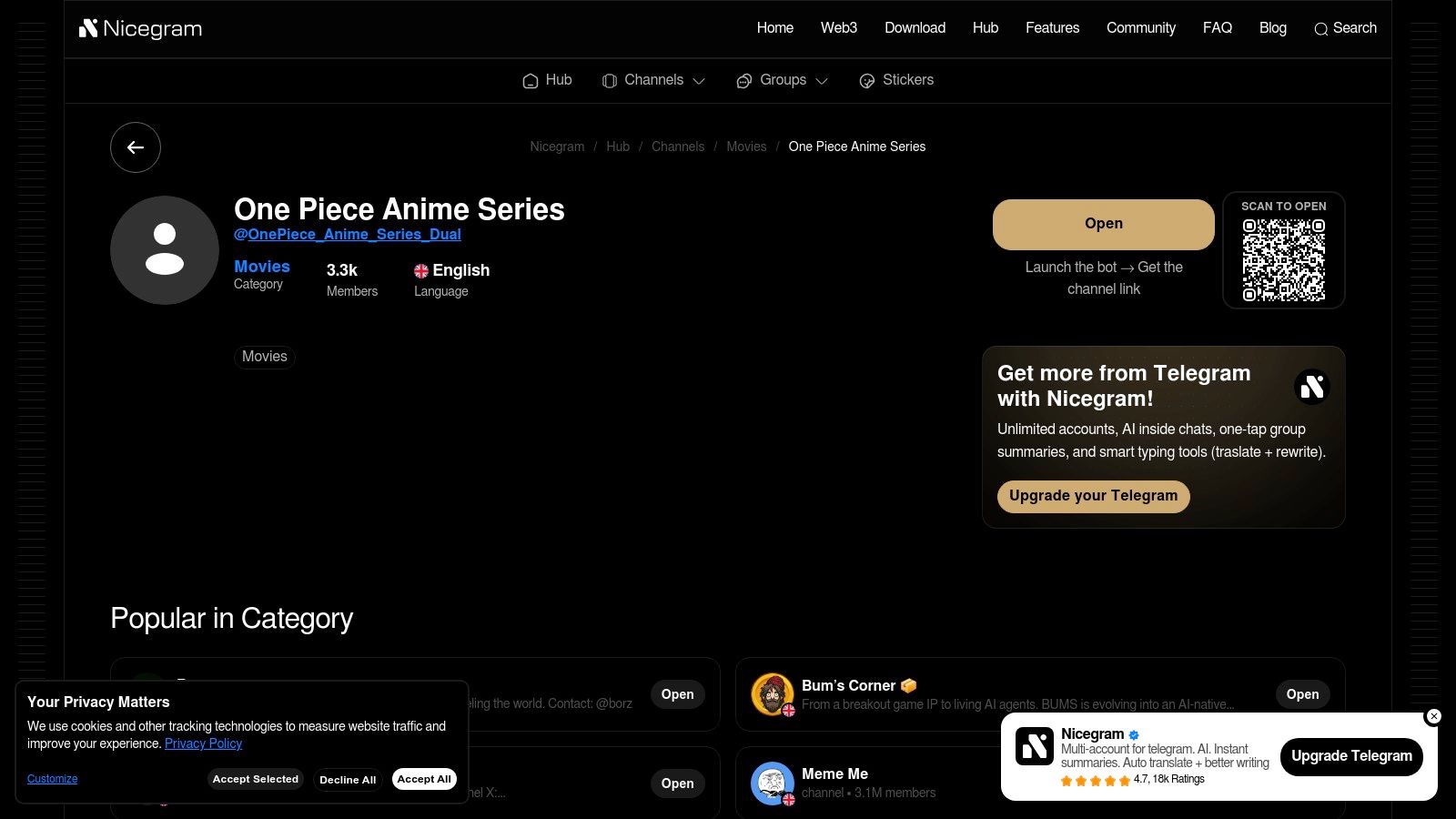Open the Customize cookie settings link
The image size is (1456, 819).
click(52, 779)
